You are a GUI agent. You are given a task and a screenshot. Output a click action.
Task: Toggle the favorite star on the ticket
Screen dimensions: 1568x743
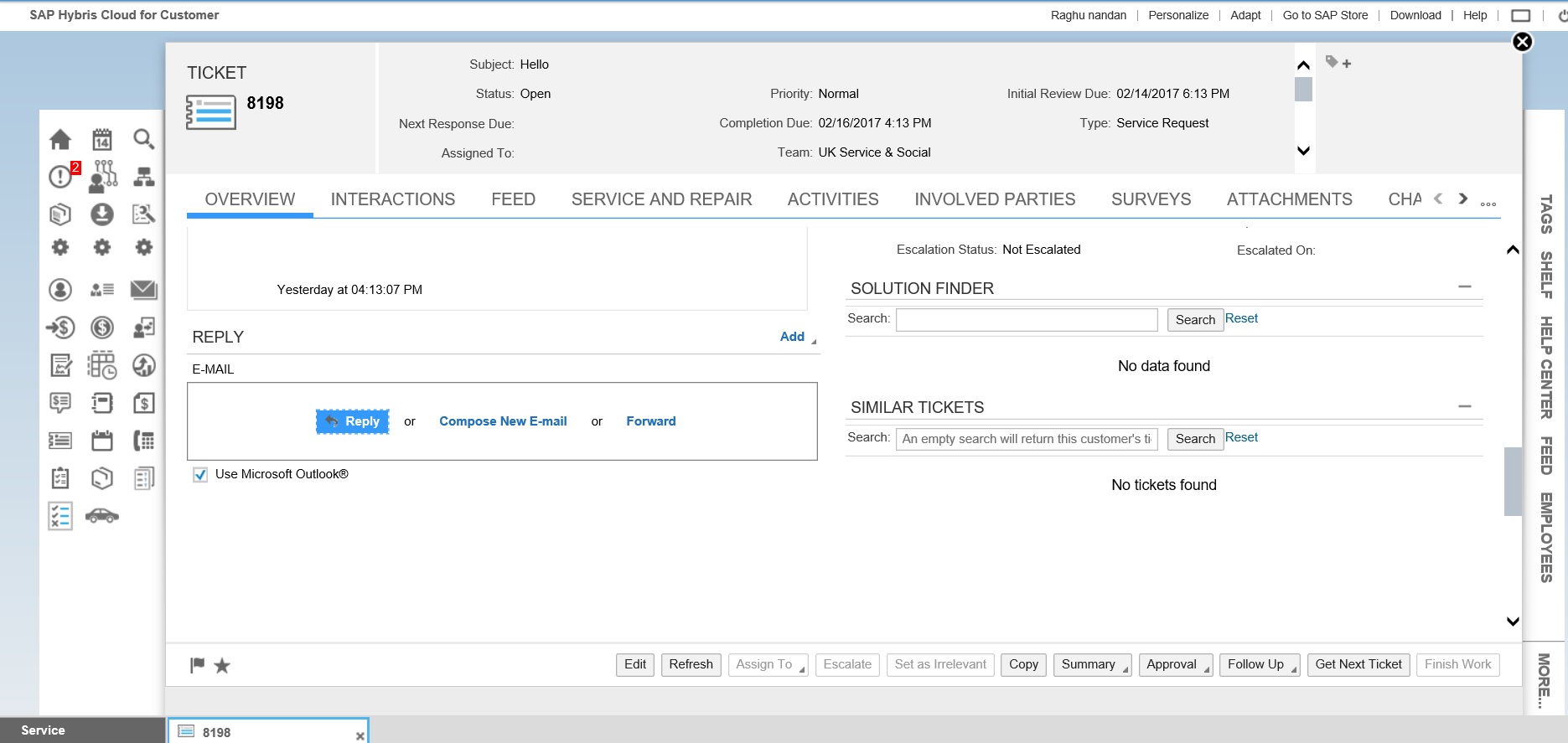tap(222, 665)
